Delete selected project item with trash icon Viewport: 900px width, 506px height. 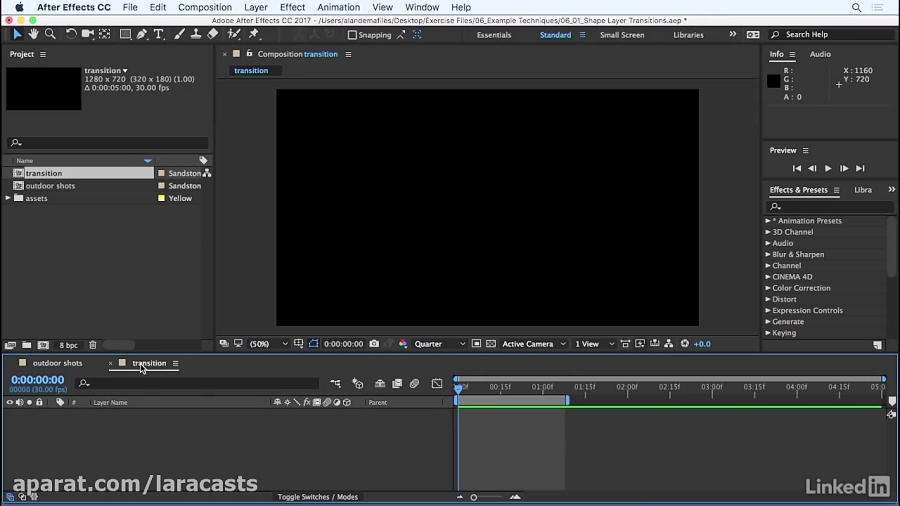[93, 345]
